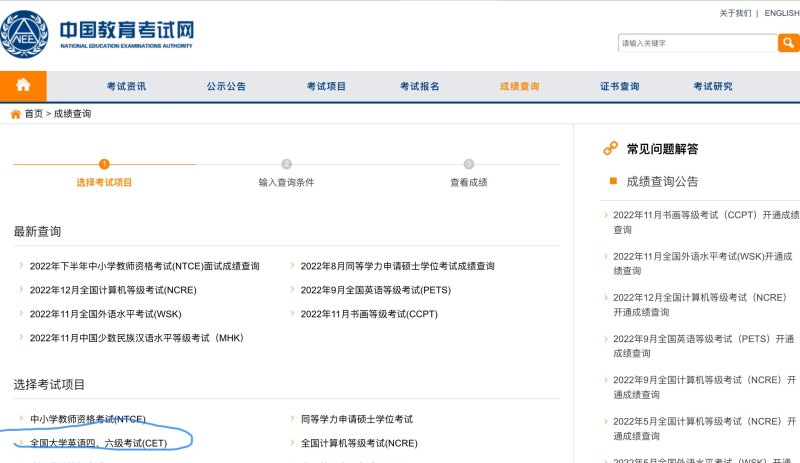This screenshot has width=800, height=463.
Task: Open notice 2022年9月全国英语等级考试 (PETS) 开通成绩查询
Action: [x=704, y=346]
